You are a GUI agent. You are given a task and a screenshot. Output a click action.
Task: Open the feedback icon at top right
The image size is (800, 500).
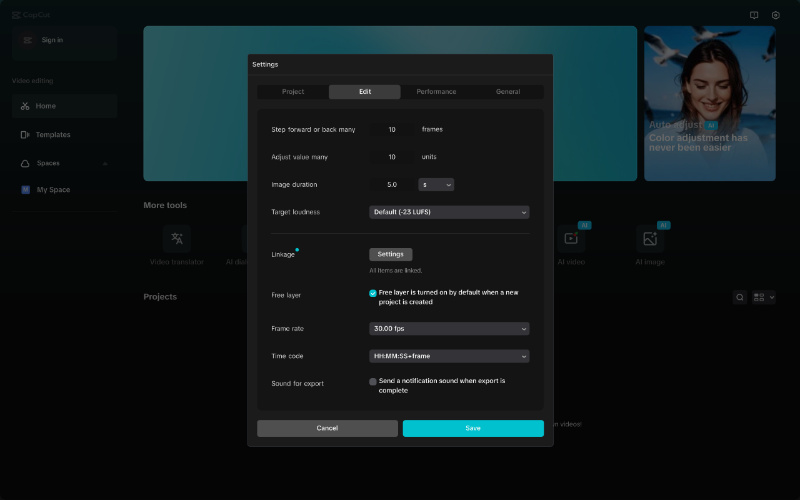point(754,15)
